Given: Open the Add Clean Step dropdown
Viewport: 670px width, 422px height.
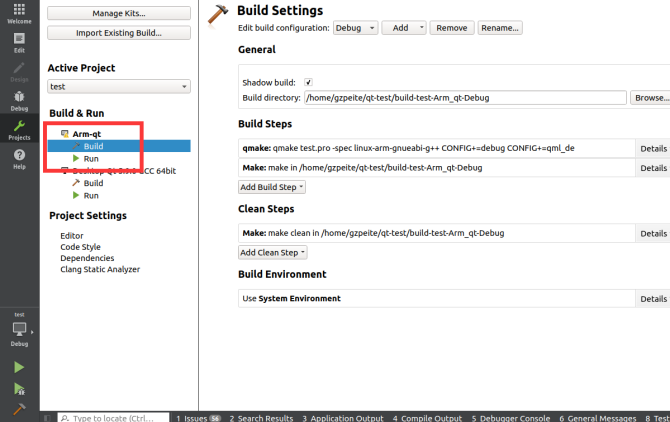Looking at the screenshot, I should point(273,253).
